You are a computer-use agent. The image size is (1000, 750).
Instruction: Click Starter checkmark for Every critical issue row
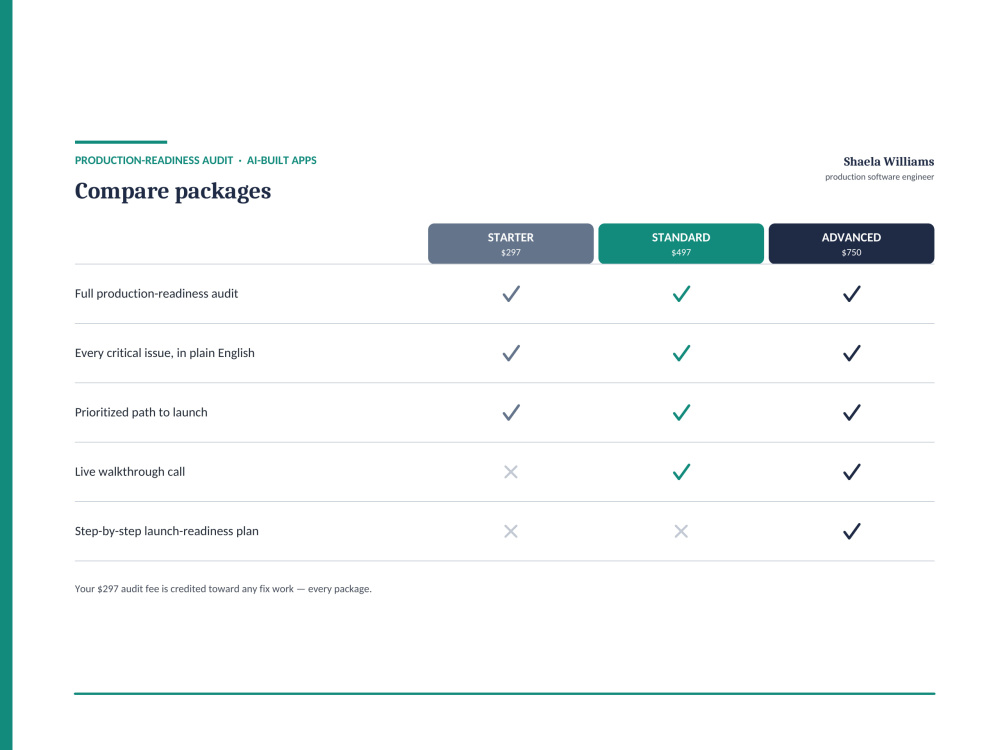click(511, 353)
